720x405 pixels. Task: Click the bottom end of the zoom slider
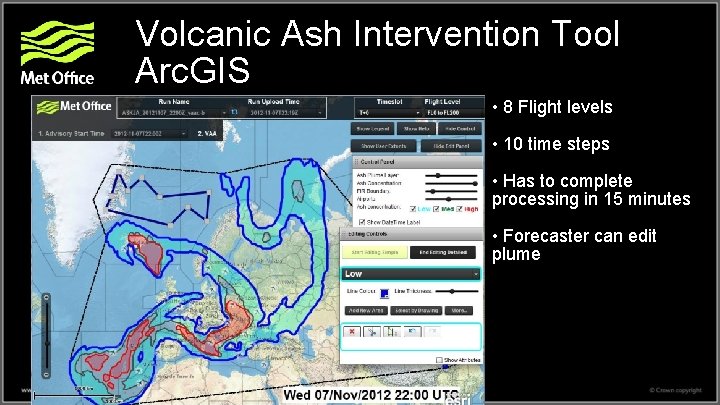(46, 375)
